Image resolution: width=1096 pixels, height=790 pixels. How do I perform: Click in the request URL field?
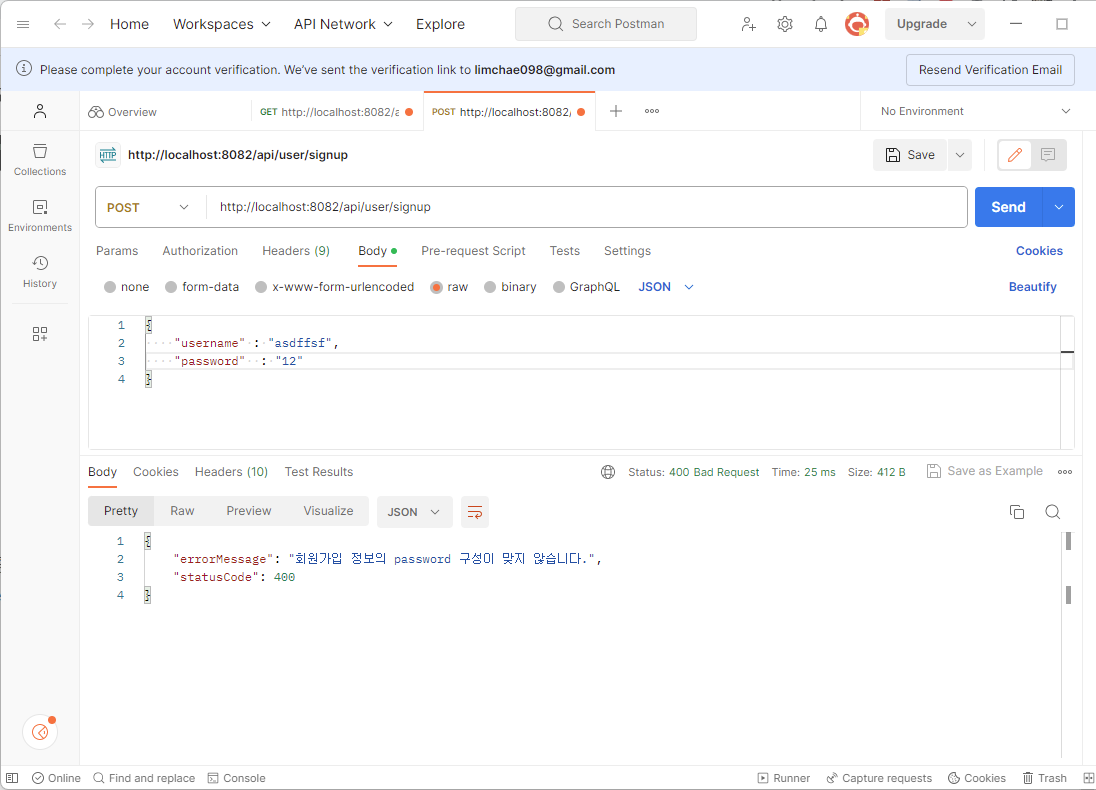click(x=587, y=208)
